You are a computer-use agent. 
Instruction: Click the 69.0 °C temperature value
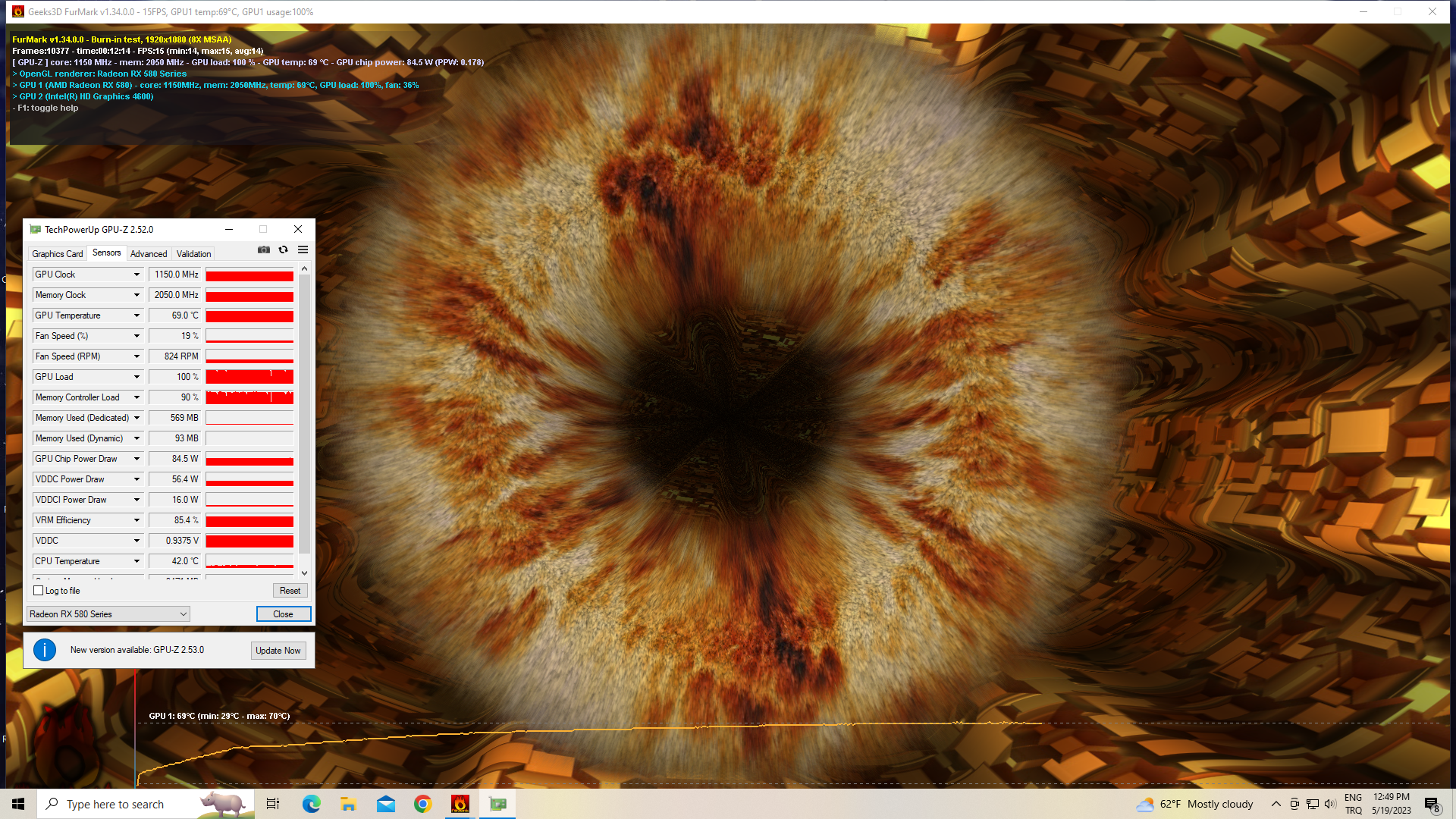pyautogui.click(x=175, y=315)
